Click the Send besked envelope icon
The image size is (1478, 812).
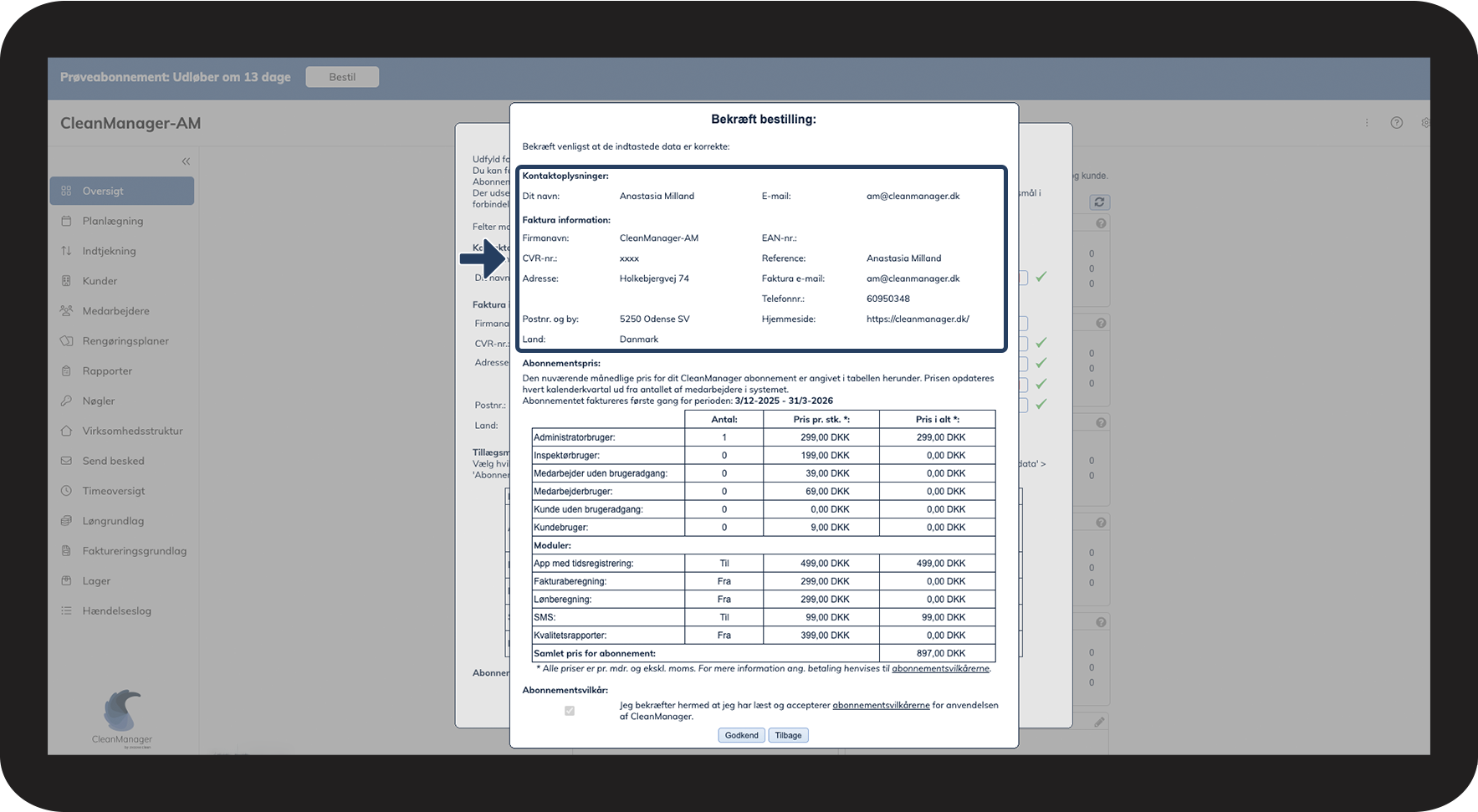[x=66, y=461]
